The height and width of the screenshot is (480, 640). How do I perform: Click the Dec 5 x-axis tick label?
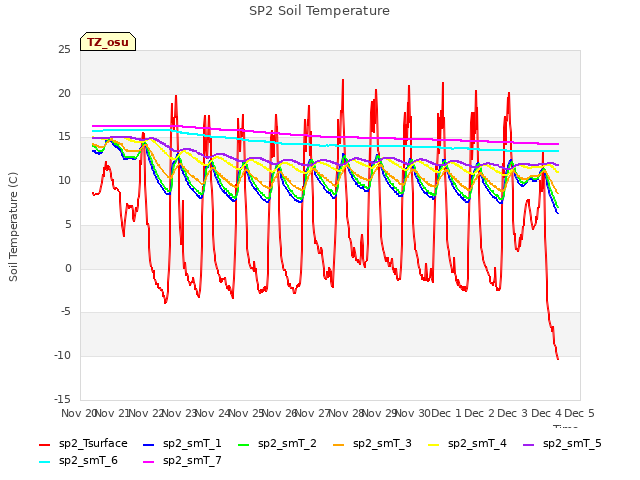pos(580,413)
